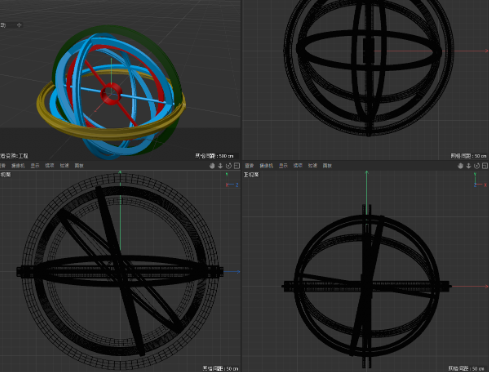Click rotate camera icon in bottom-right viewport header
Image resolution: width=489 pixels, height=372 pixels.
pos(477,166)
